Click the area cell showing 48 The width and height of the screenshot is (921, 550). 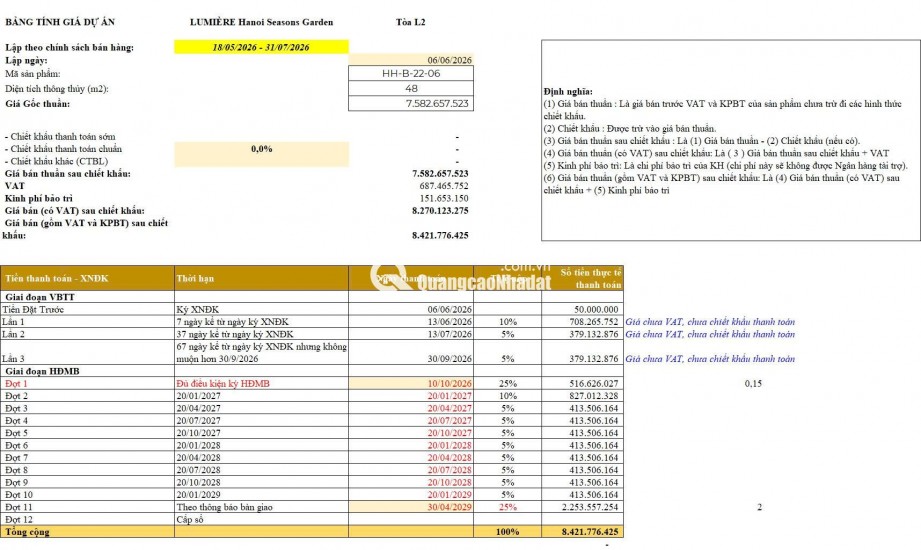pyautogui.click(x=411, y=89)
